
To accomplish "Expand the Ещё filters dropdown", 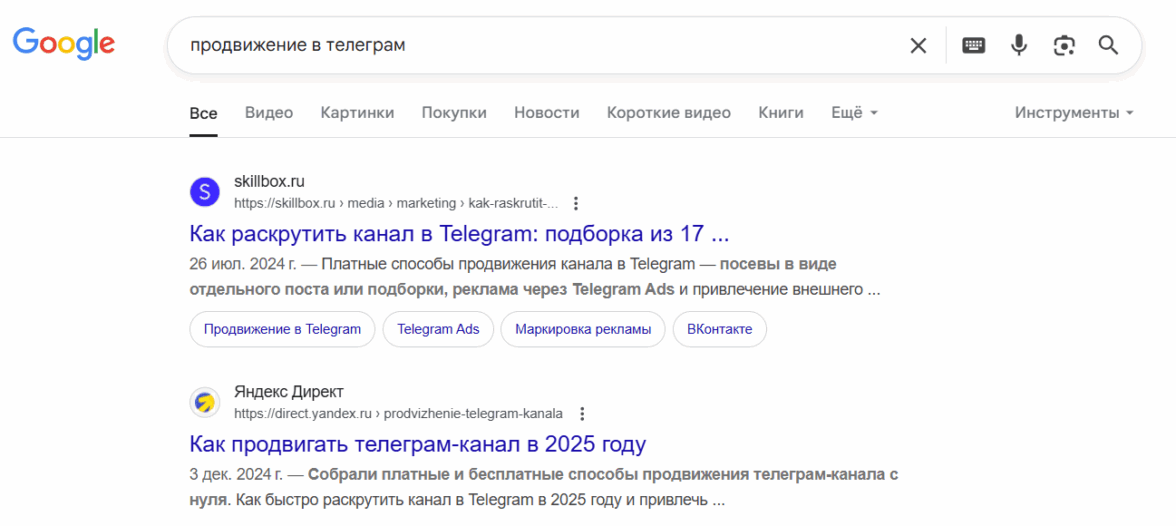I will [854, 113].
